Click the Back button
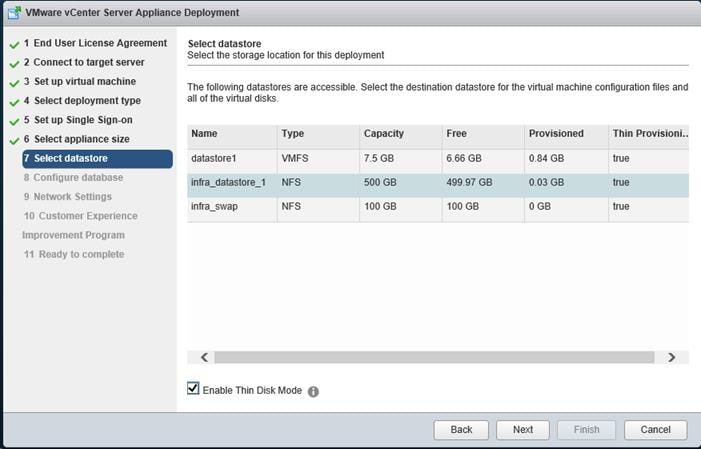This screenshot has height=449, width=701. (461, 430)
